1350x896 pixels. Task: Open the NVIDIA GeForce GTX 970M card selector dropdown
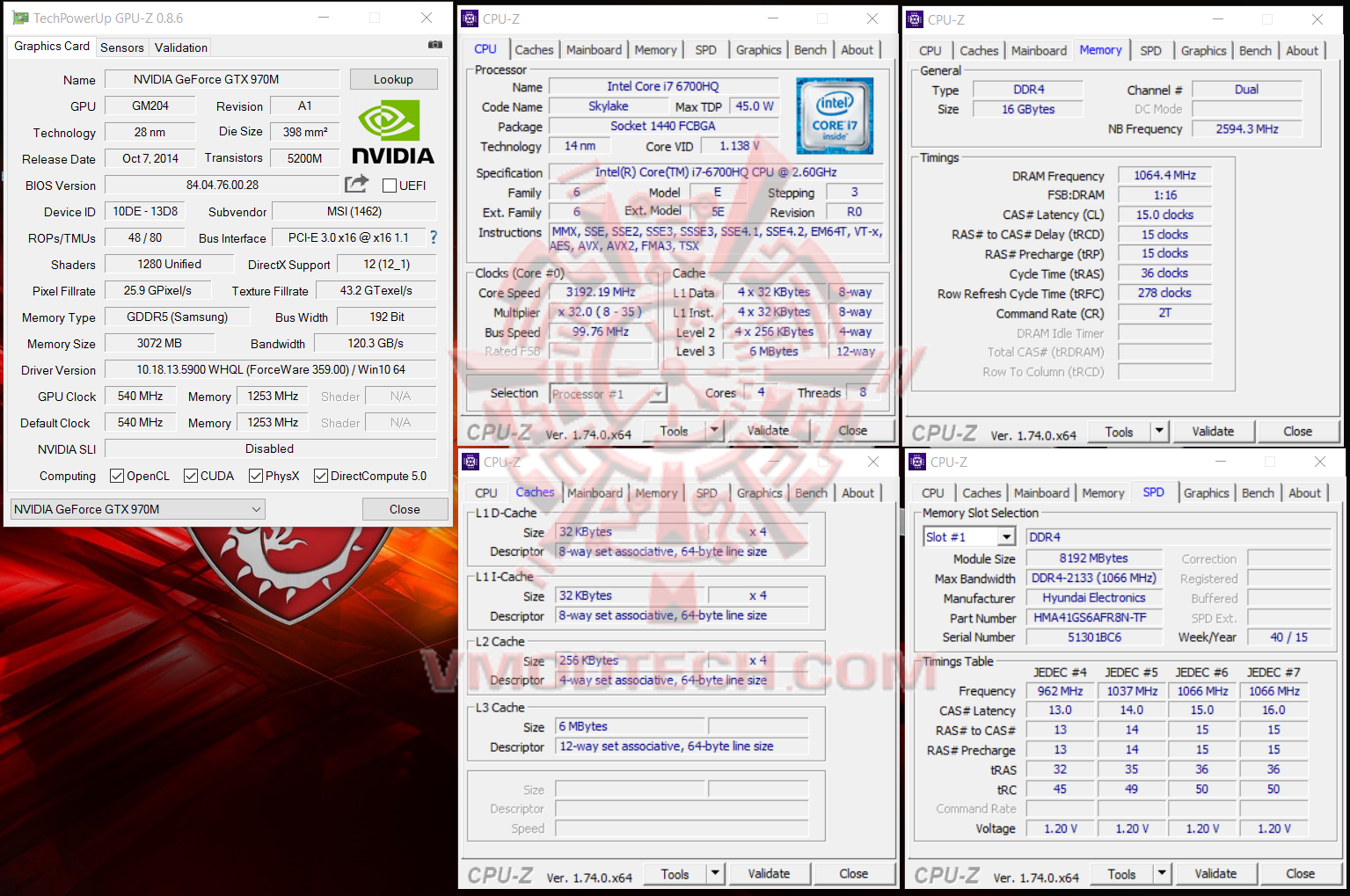[138, 509]
